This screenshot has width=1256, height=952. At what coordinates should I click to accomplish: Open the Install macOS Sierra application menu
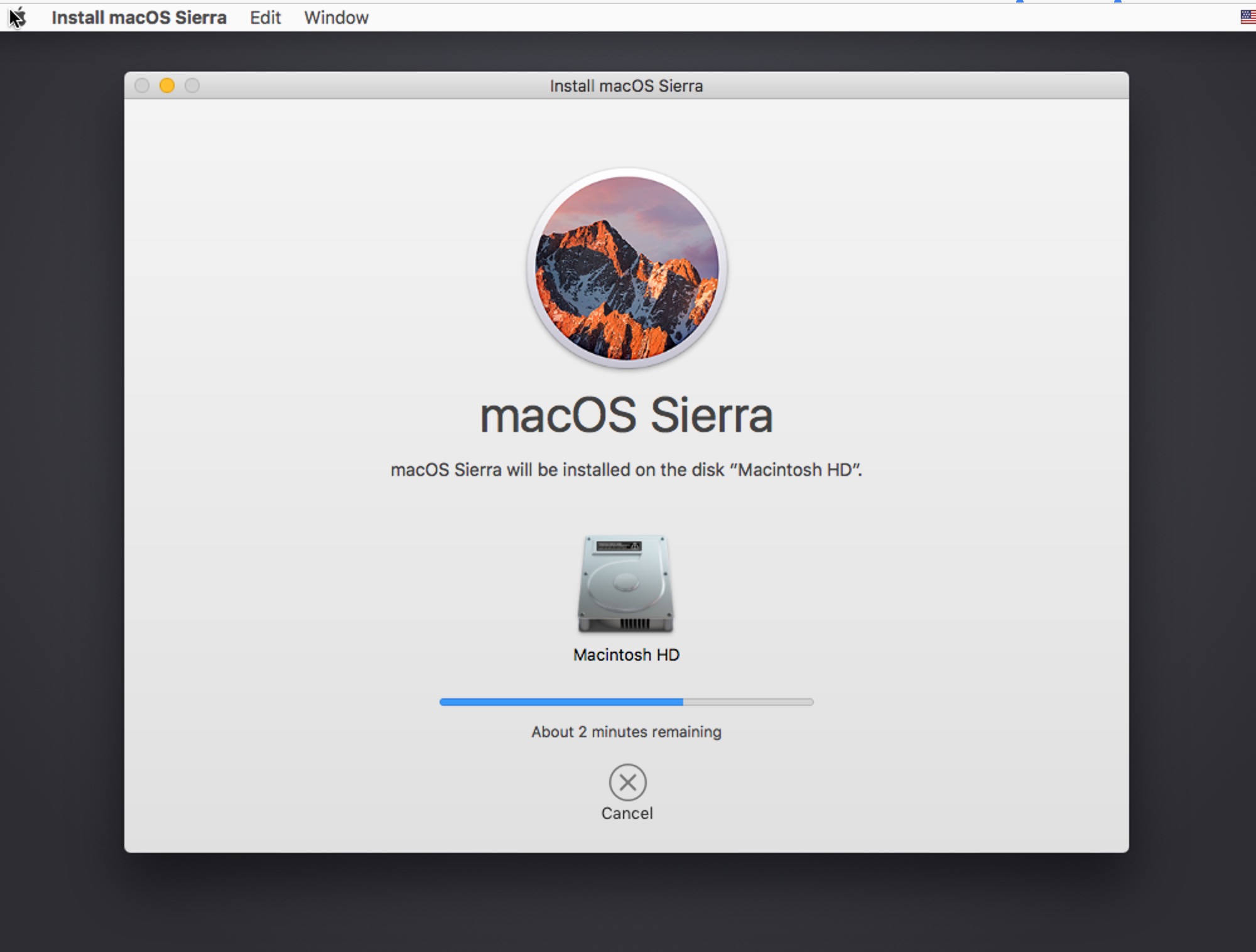pyautogui.click(x=139, y=18)
